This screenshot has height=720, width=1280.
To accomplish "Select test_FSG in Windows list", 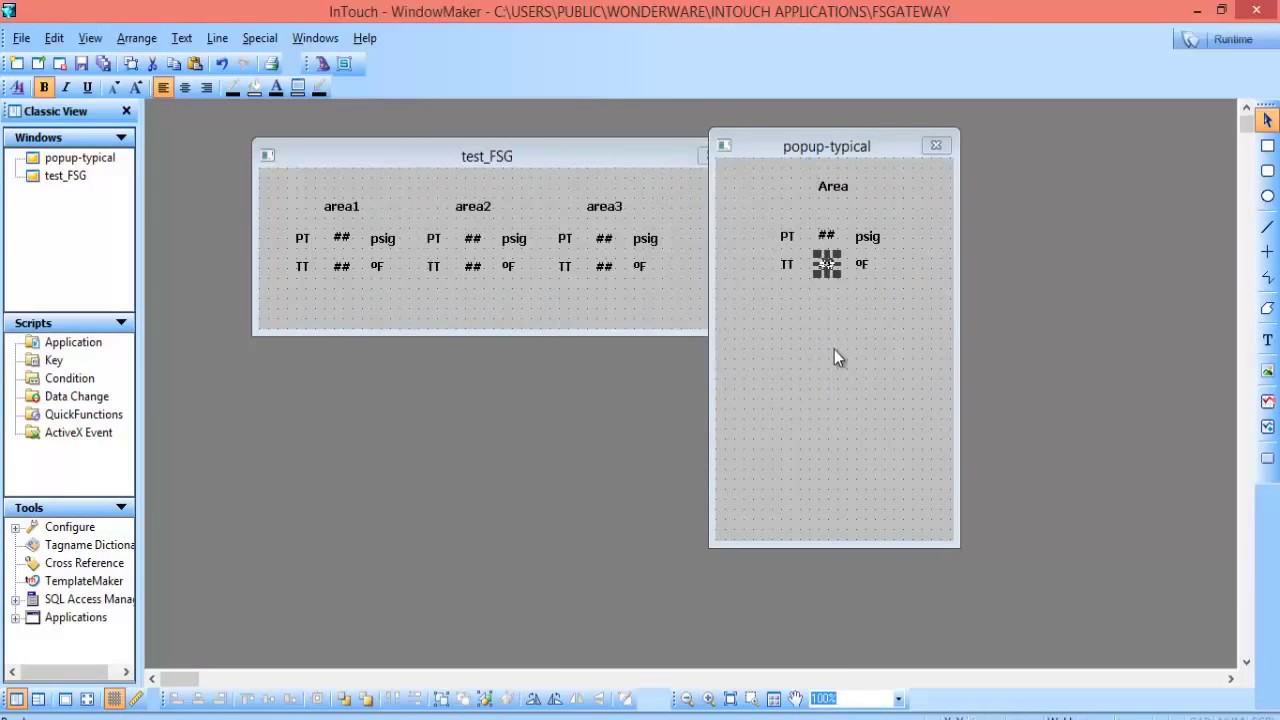I will coord(65,175).
